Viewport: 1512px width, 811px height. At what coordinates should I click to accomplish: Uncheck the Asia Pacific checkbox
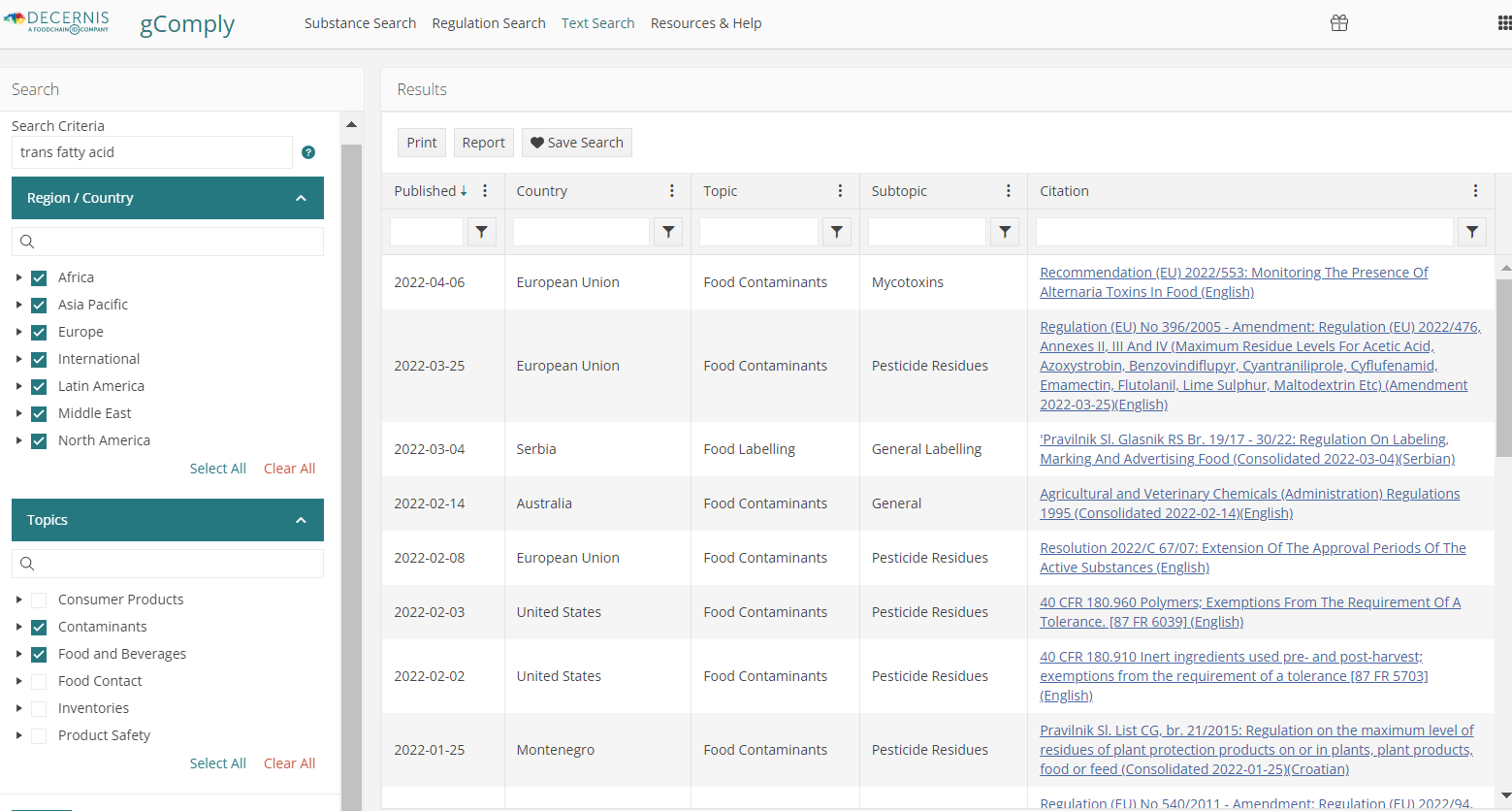click(x=39, y=306)
